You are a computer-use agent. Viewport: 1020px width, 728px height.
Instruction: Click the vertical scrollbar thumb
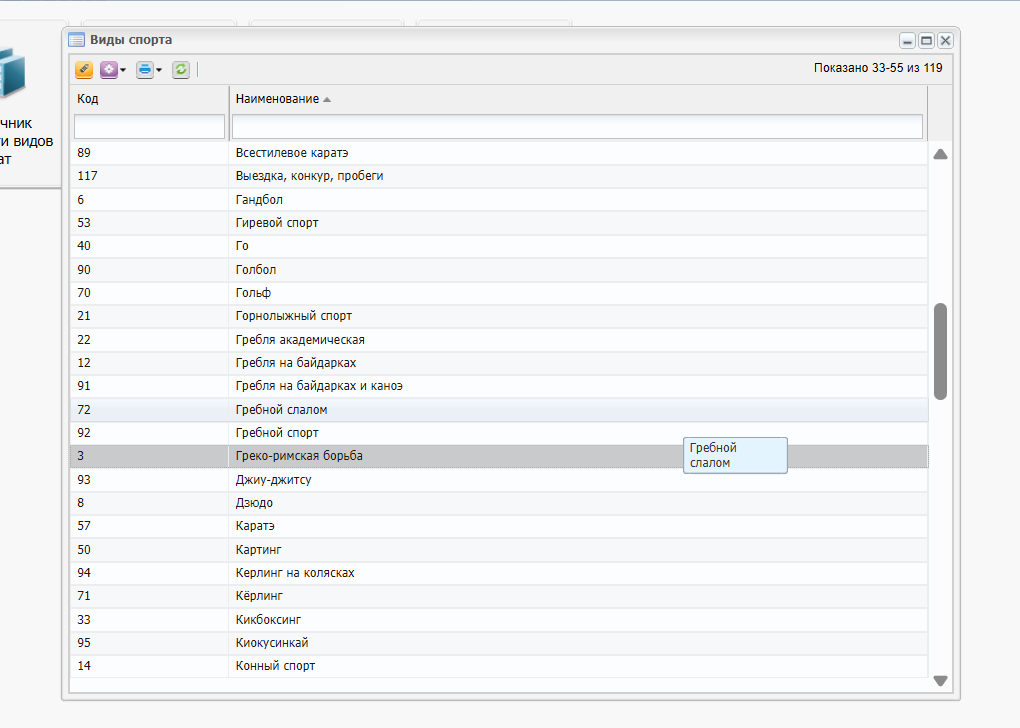pyautogui.click(x=940, y=351)
